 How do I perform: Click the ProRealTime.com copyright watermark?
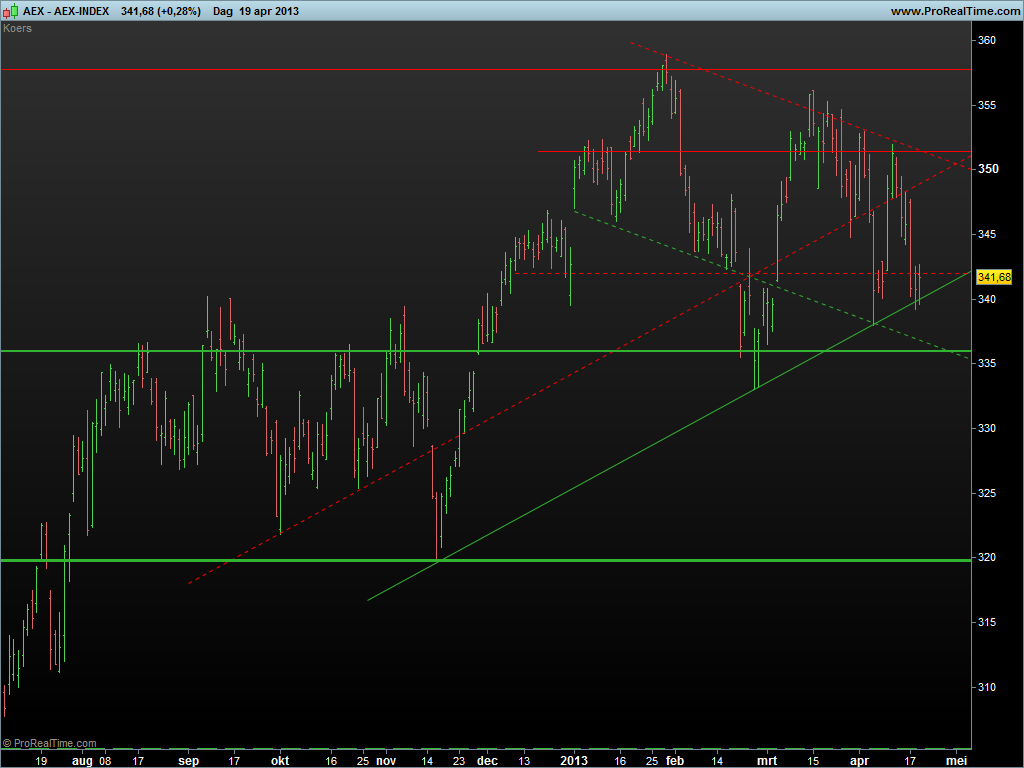(x=50, y=743)
